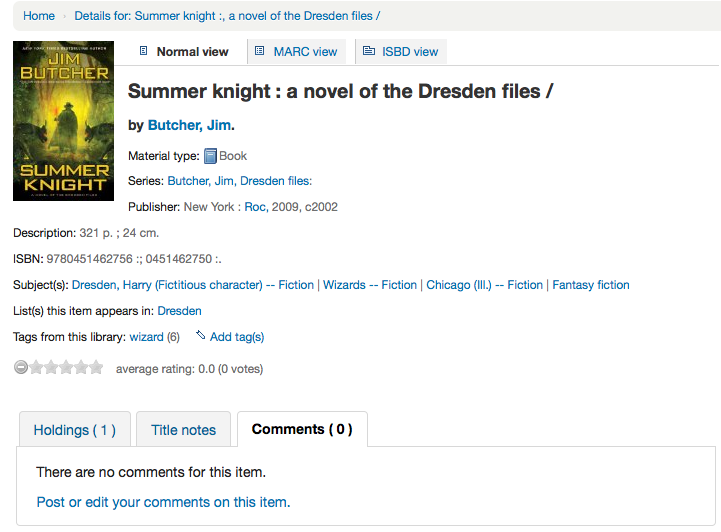This screenshot has width=721, height=532.
Task: Click the MARC view list icon
Action: [260, 51]
